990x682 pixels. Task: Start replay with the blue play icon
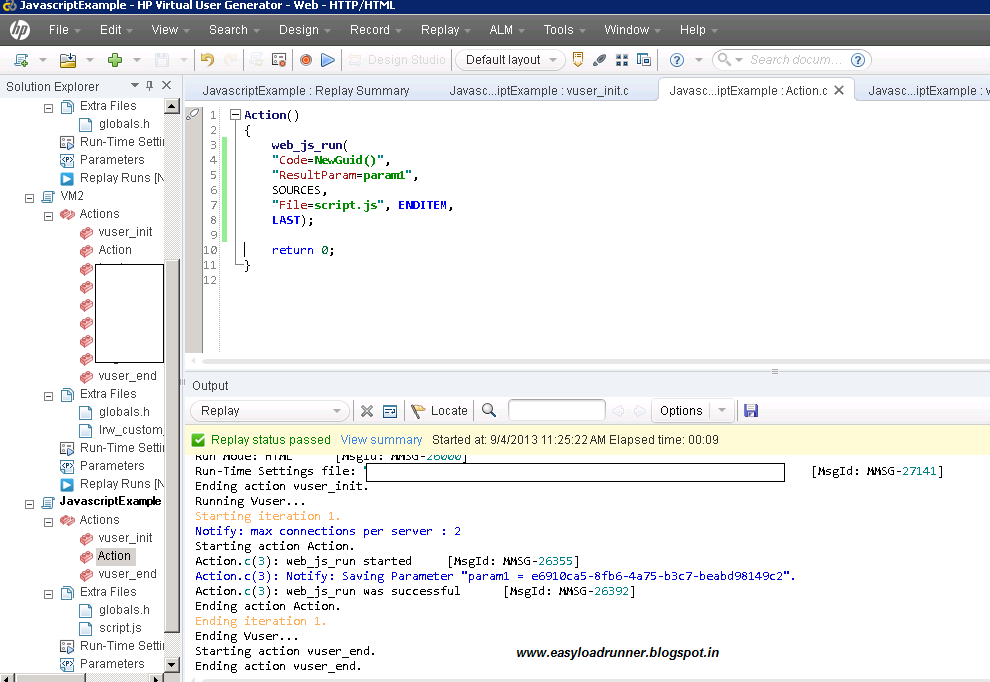tap(328, 60)
